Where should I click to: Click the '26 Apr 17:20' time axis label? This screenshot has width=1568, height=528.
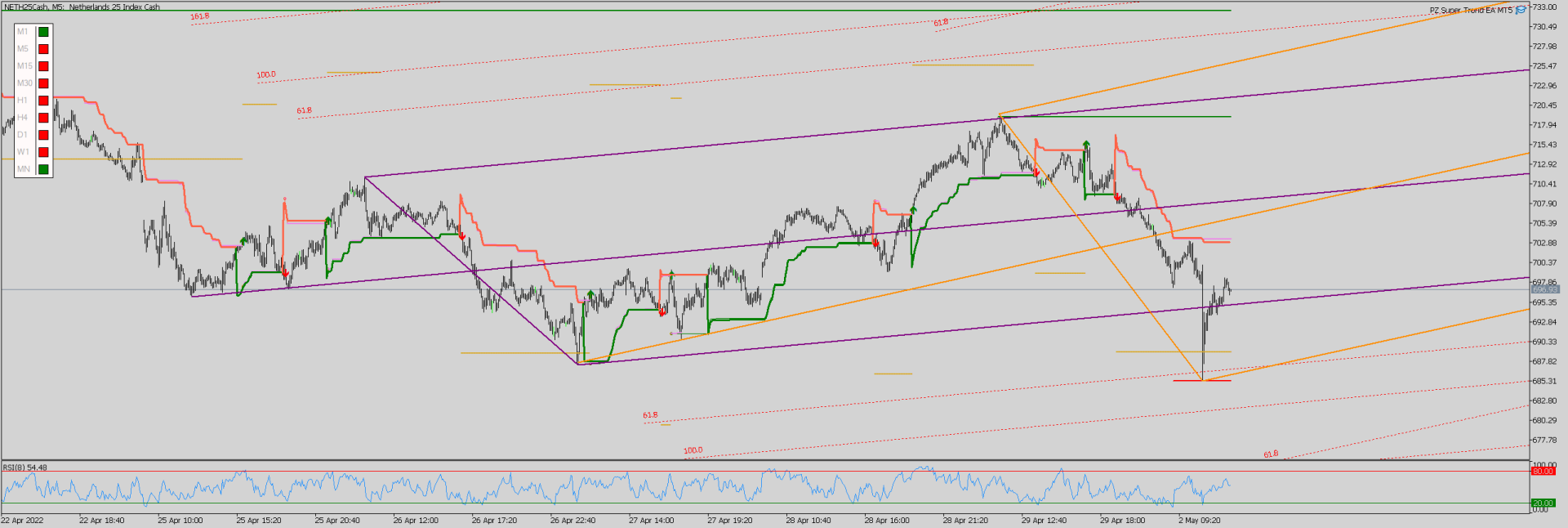coord(494,520)
